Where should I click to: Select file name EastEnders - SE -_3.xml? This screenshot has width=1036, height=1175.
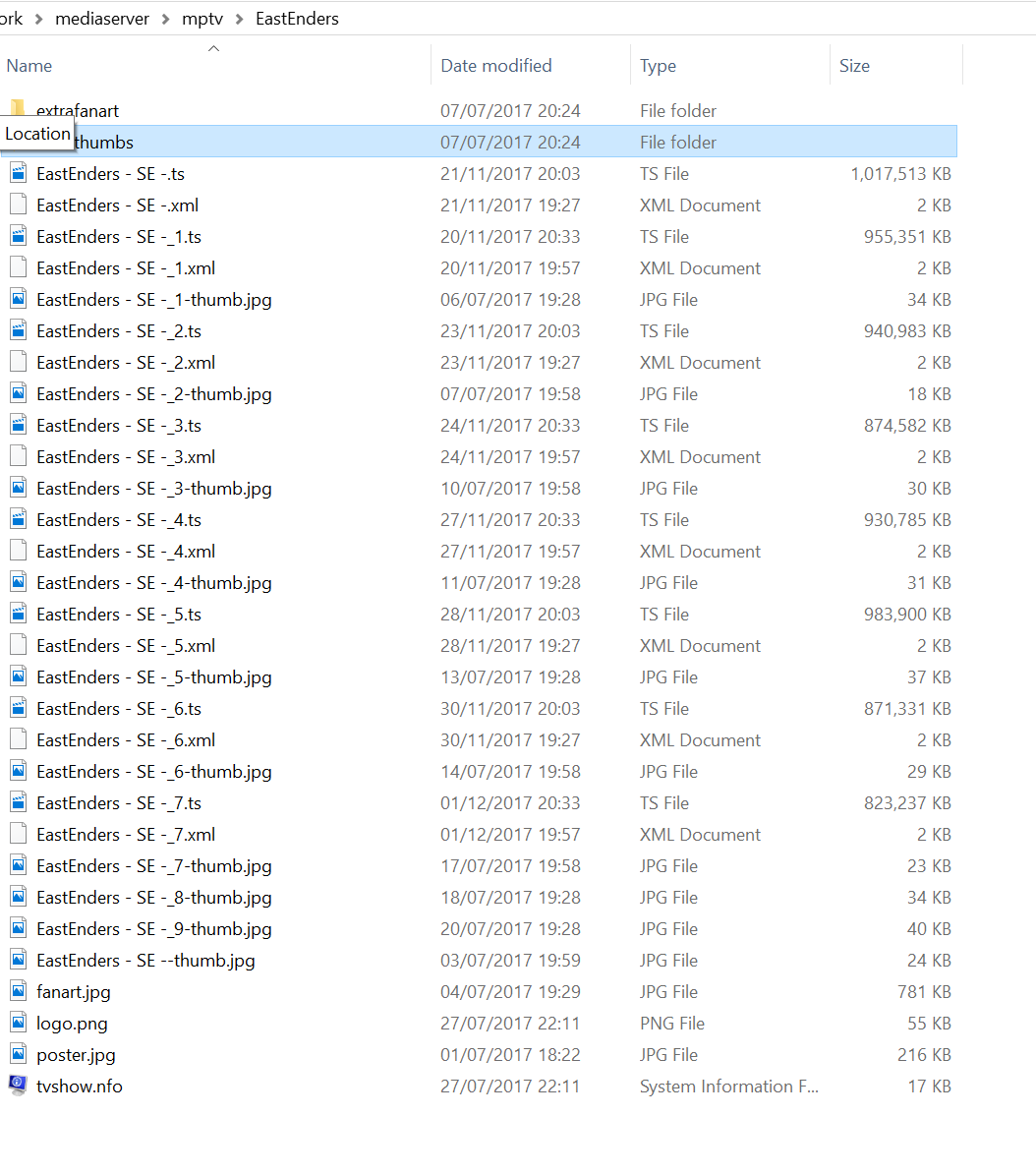(x=126, y=457)
